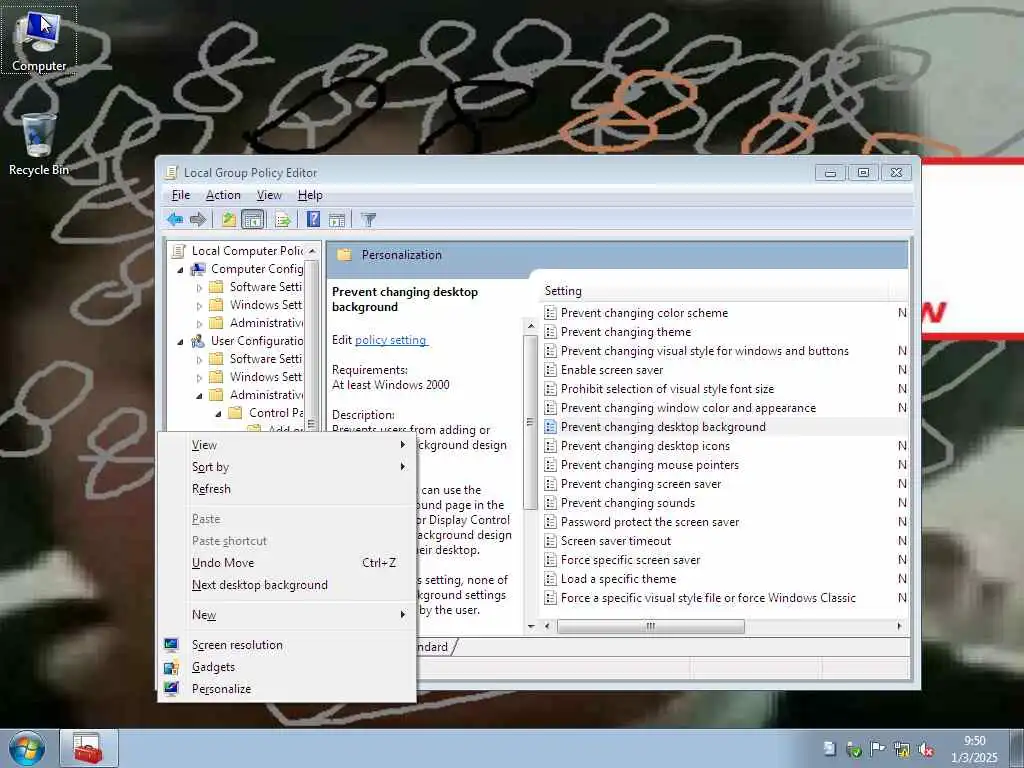Collapse the Control Panel tree node

tap(218, 413)
